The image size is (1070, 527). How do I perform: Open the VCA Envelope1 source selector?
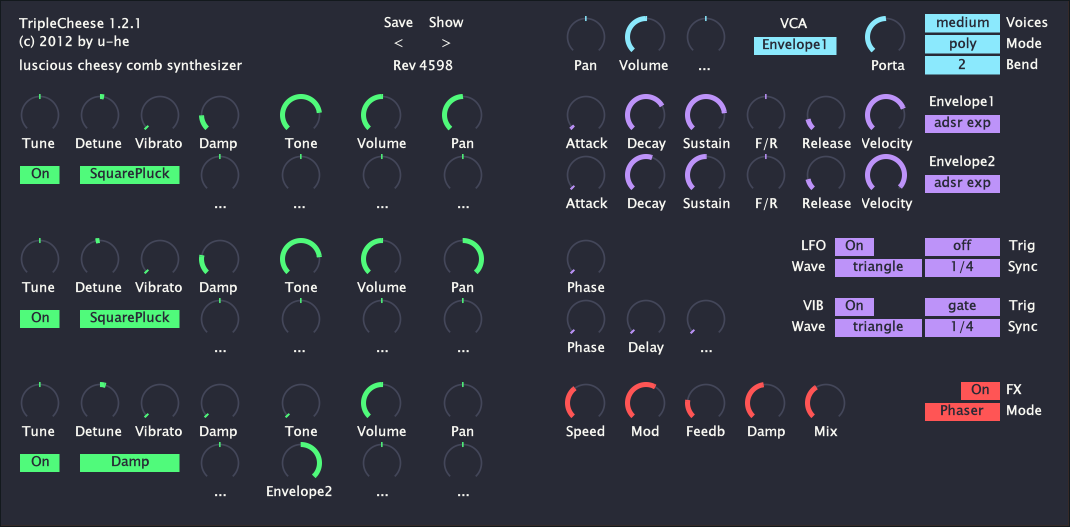point(795,46)
